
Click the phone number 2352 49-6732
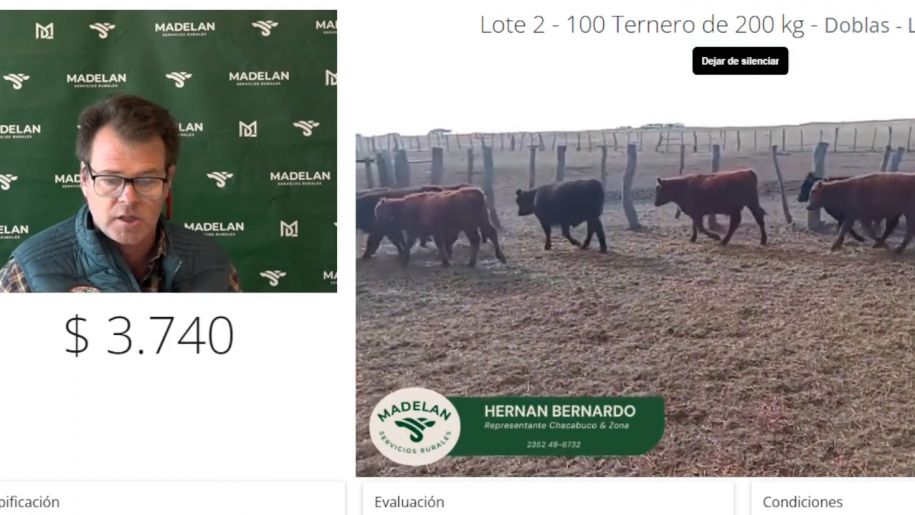pos(553,444)
